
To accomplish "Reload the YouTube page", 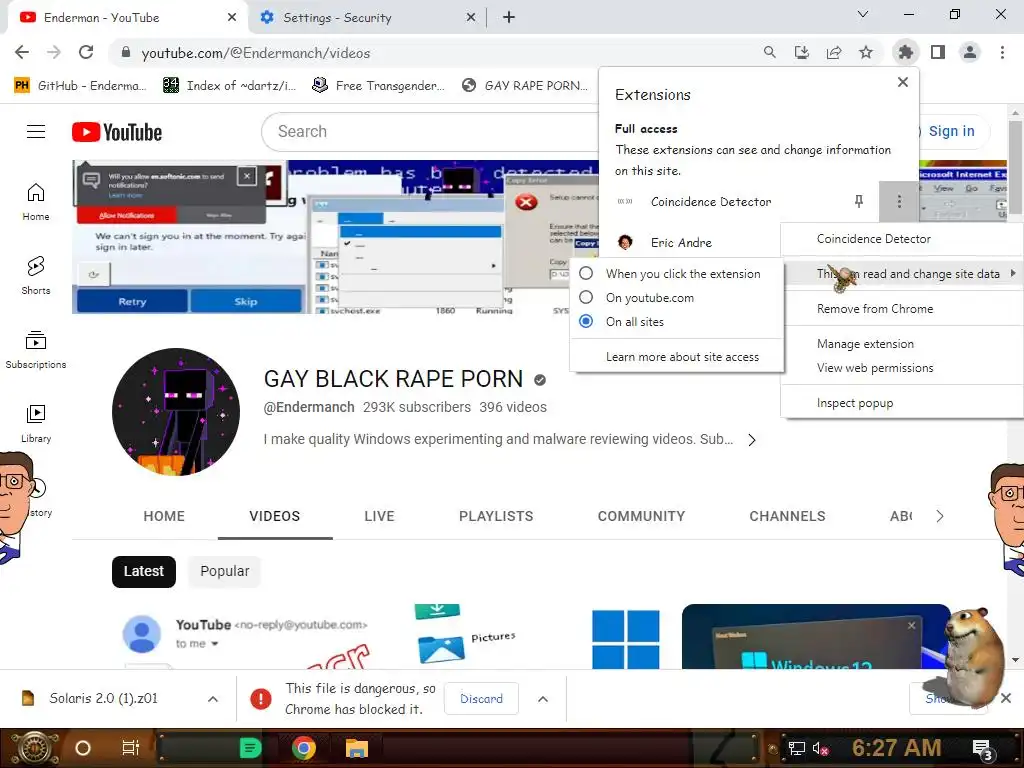I will point(86,52).
